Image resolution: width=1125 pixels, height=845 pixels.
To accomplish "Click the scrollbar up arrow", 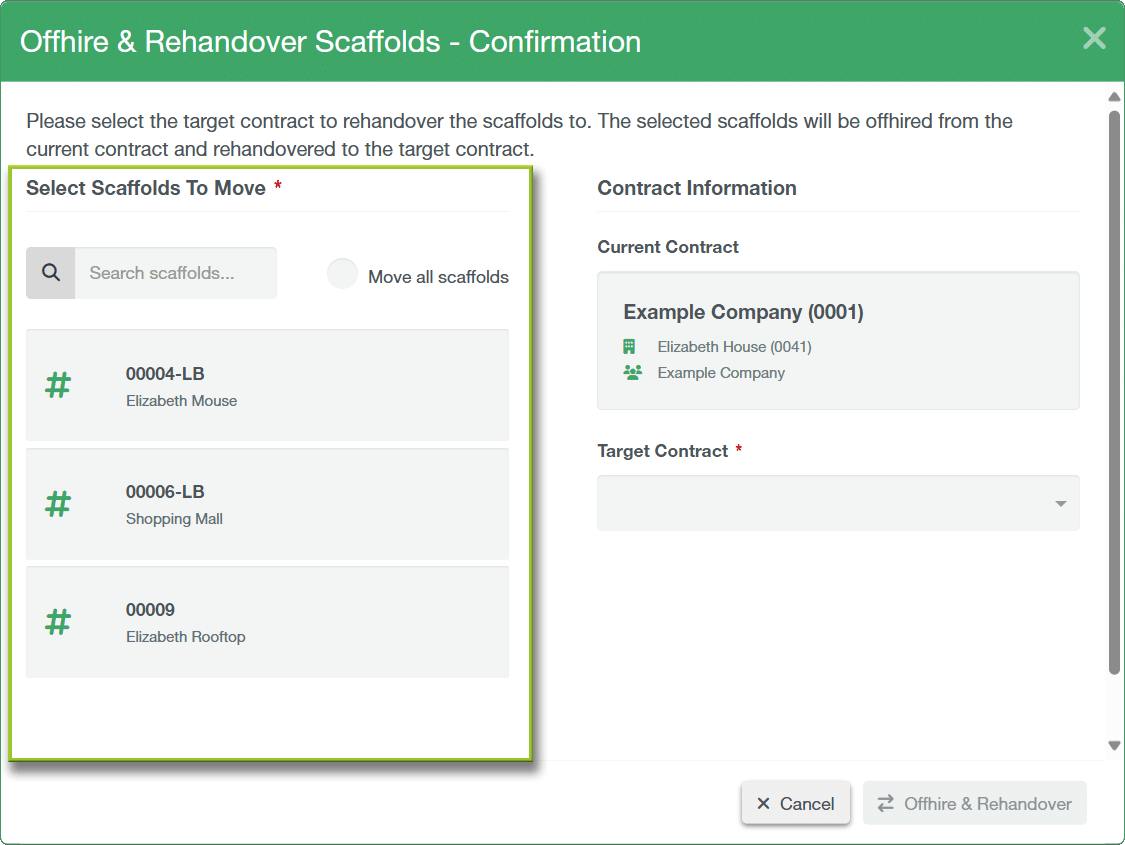I will pyautogui.click(x=1114, y=97).
